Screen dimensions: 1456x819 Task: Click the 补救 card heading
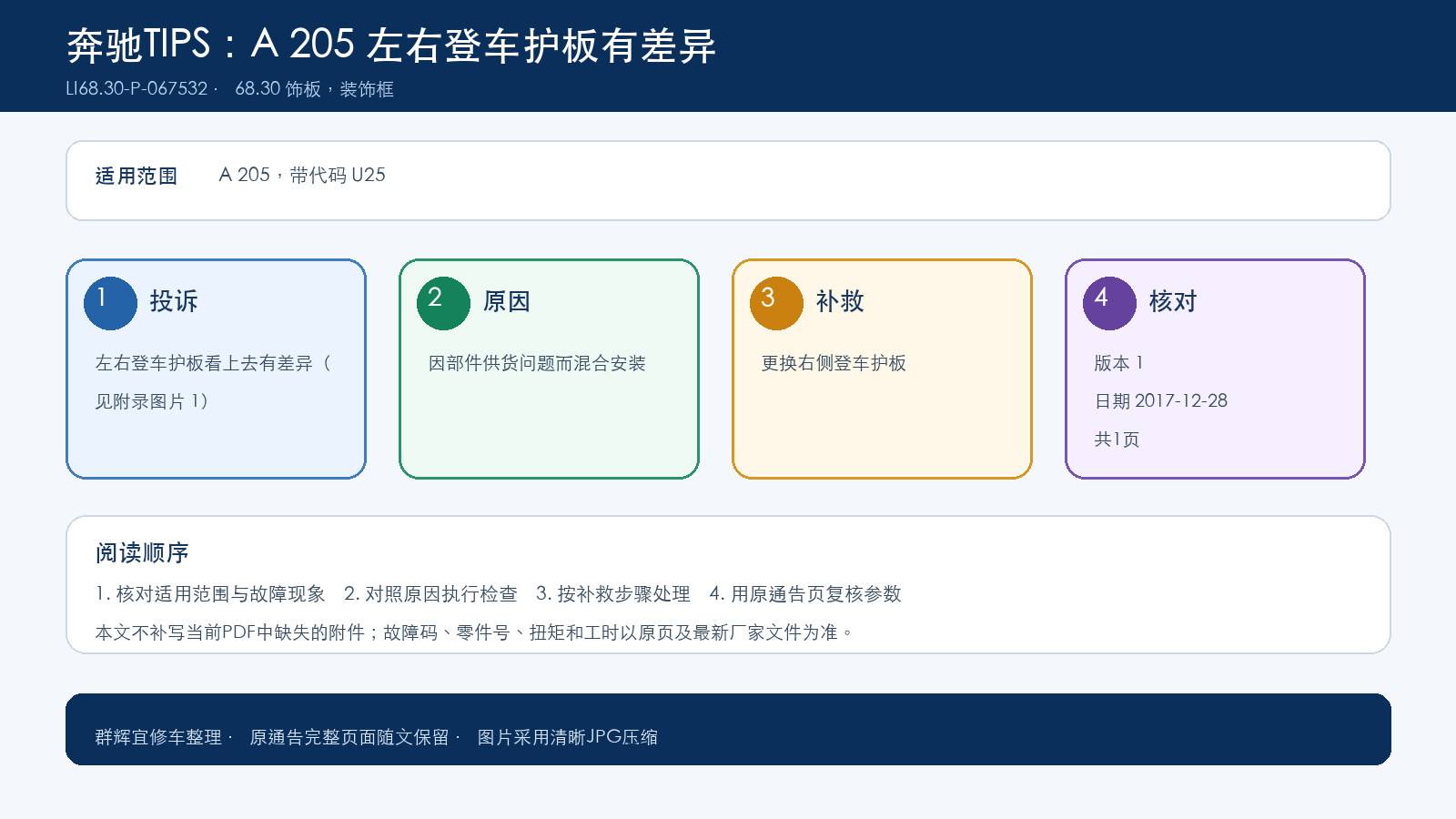pyautogui.click(x=840, y=301)
